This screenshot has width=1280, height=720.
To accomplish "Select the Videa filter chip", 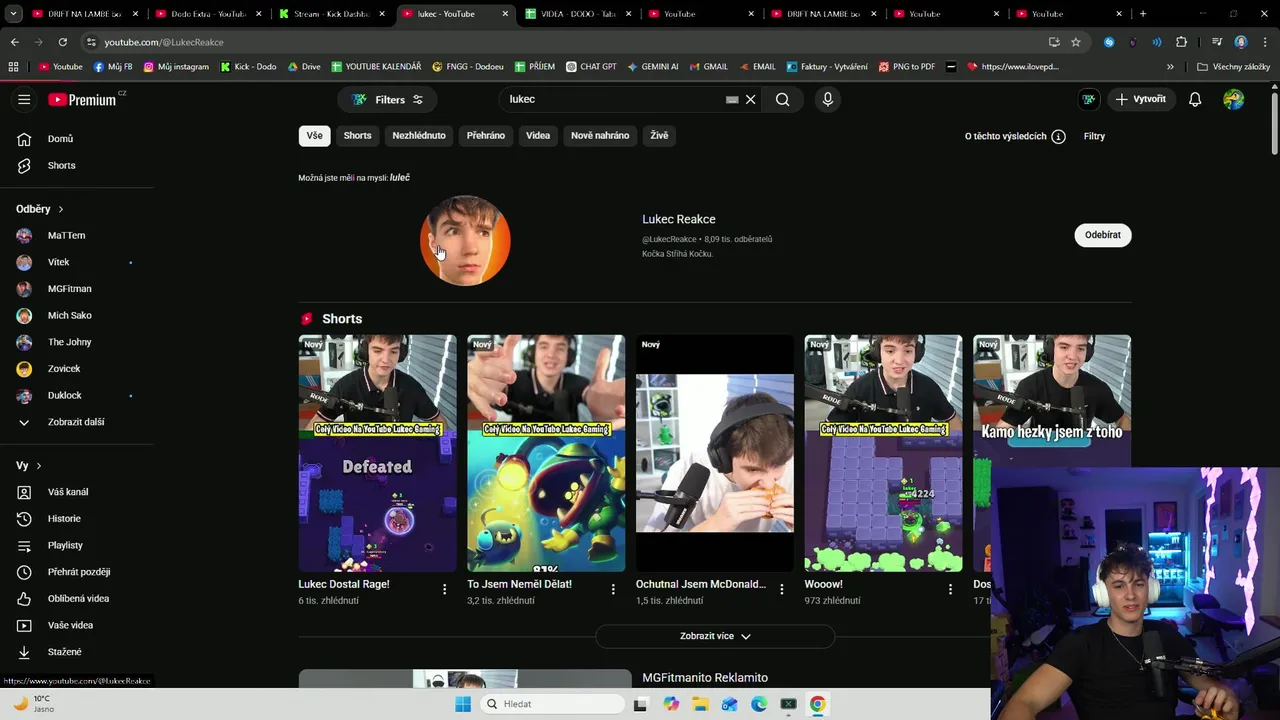I will point(538,135).
